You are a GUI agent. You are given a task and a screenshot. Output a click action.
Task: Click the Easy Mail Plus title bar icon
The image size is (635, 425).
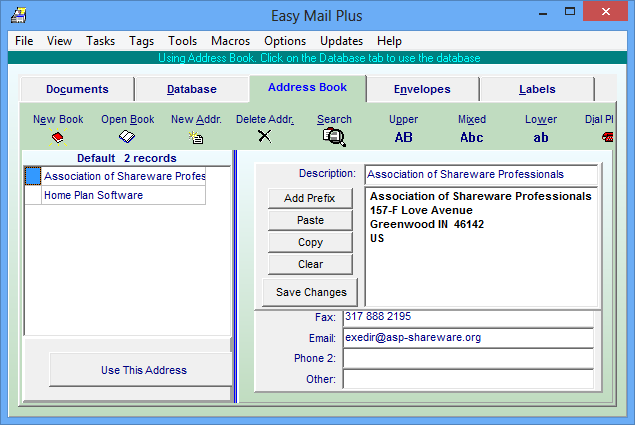point(19,16)
